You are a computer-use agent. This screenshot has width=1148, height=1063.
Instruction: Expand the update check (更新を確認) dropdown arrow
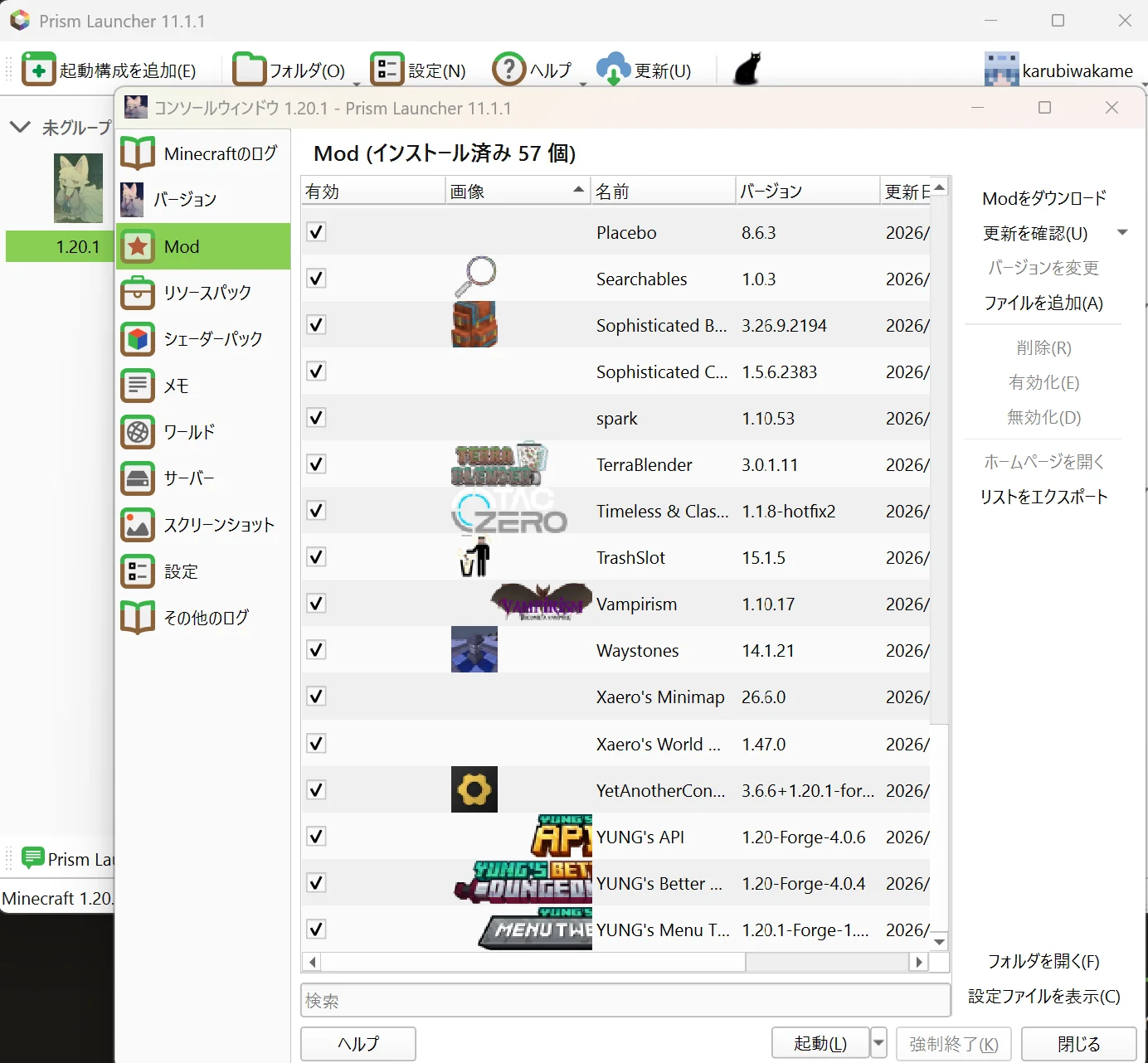click(1122, 233)
